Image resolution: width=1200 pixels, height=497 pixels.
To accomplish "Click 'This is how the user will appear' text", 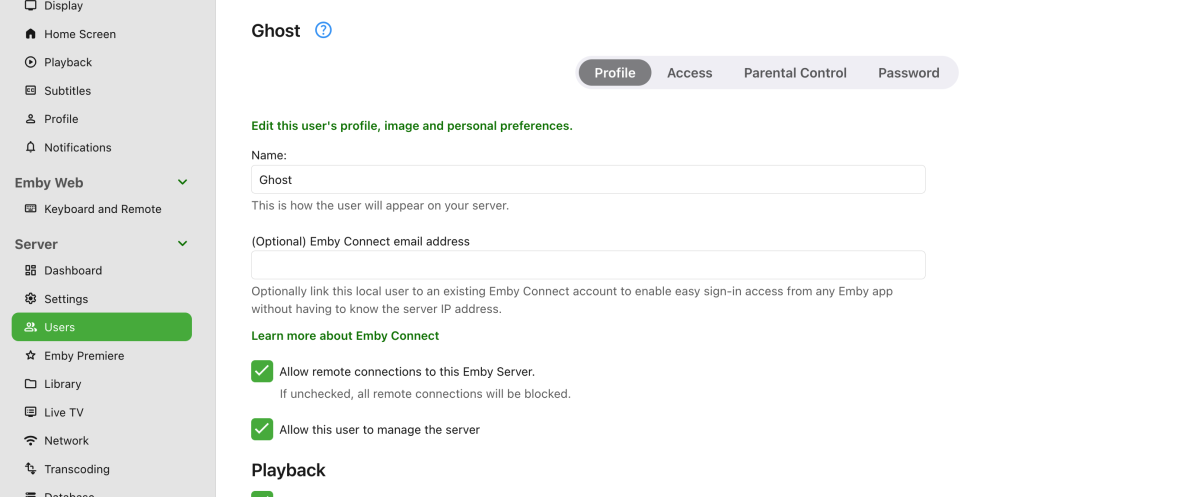I will [380, 206].
